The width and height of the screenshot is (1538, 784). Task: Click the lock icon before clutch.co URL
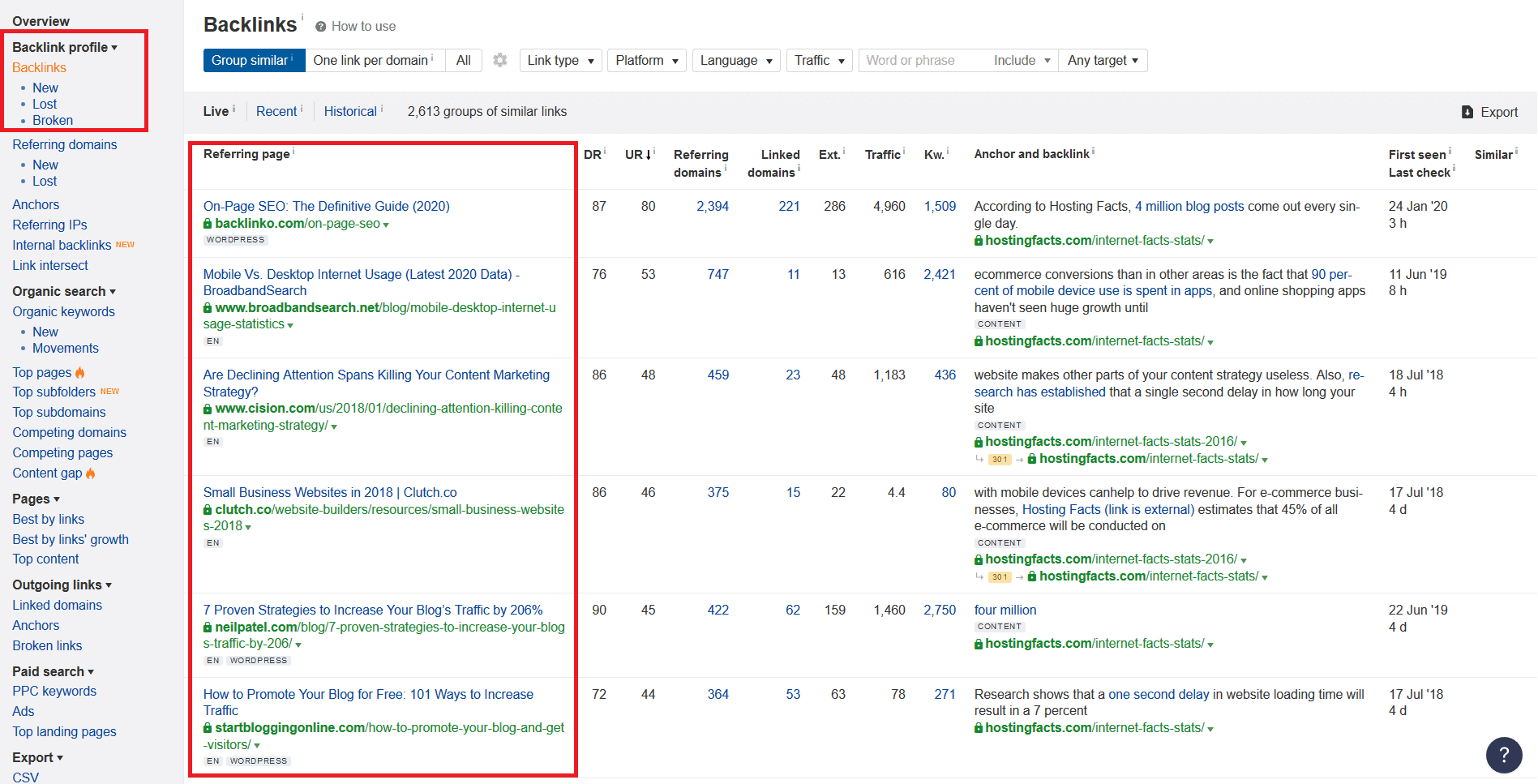pyautogui.click(x=208, y=510)
